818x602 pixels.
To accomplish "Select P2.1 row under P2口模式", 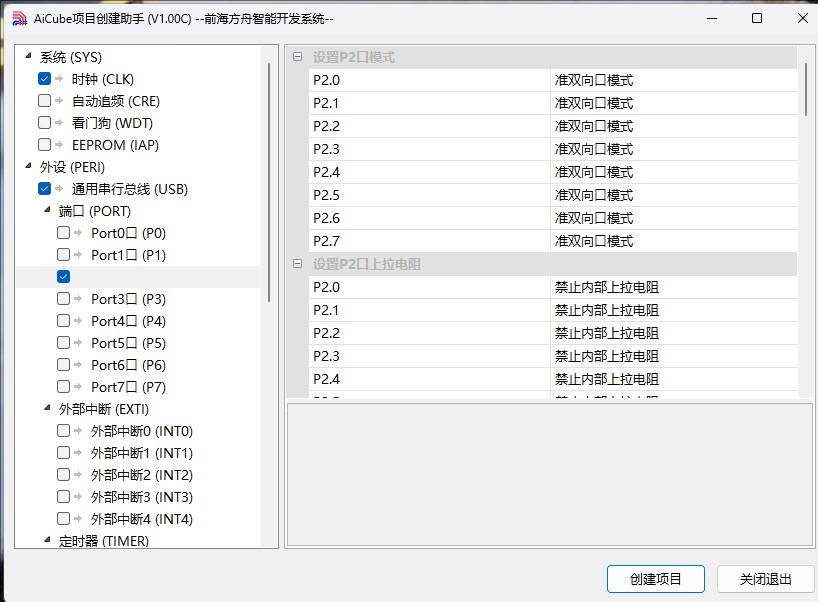I will point(552,103).
